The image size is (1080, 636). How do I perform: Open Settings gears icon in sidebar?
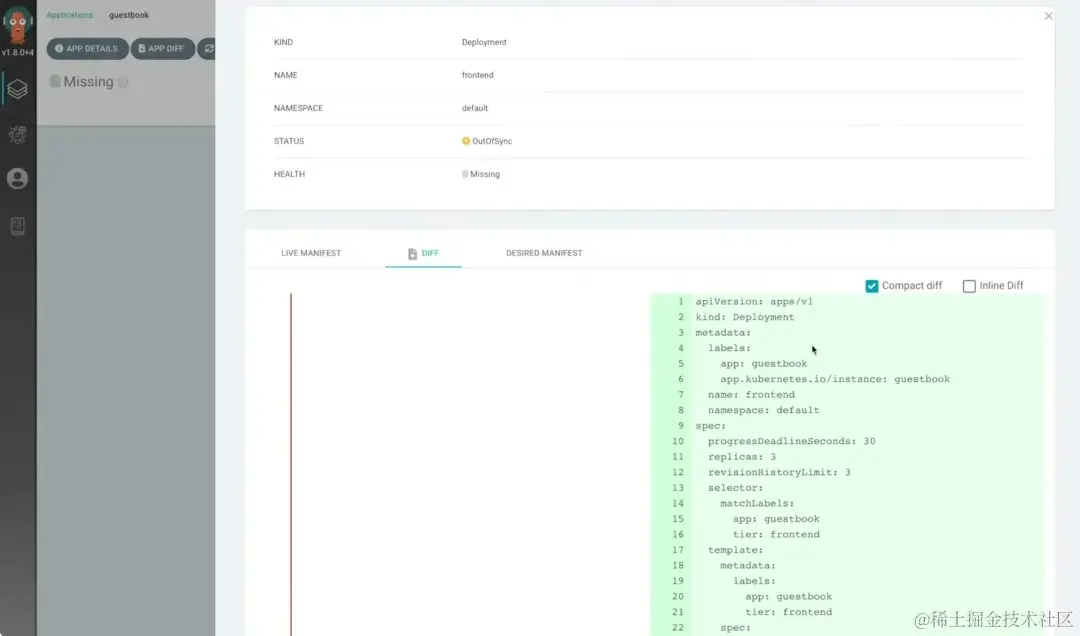(x=17, y=134)
